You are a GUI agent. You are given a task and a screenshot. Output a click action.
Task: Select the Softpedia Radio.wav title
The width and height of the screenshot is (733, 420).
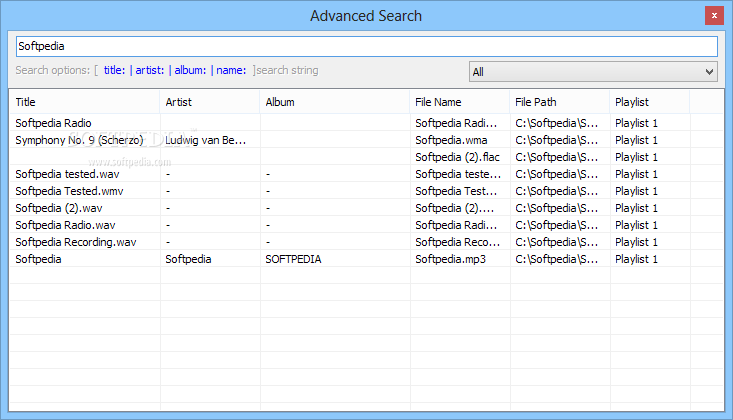[x=65, y=225]
